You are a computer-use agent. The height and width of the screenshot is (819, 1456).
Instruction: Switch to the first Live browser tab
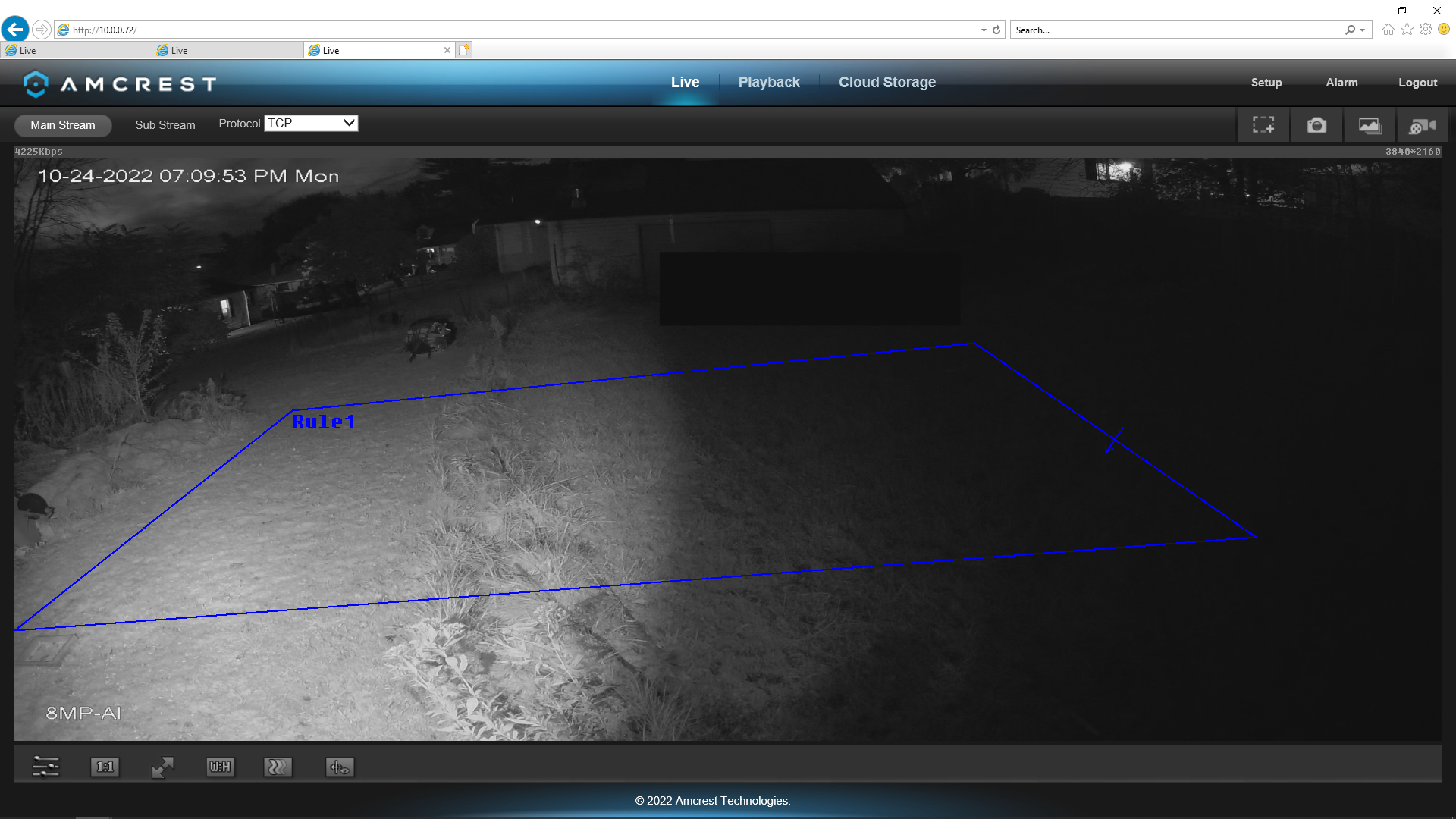click(76, 50)
